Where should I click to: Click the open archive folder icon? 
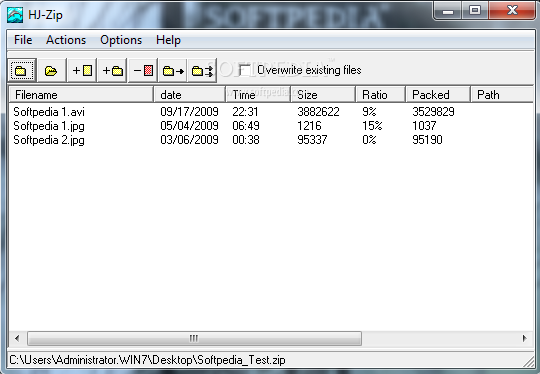[51, 71]
